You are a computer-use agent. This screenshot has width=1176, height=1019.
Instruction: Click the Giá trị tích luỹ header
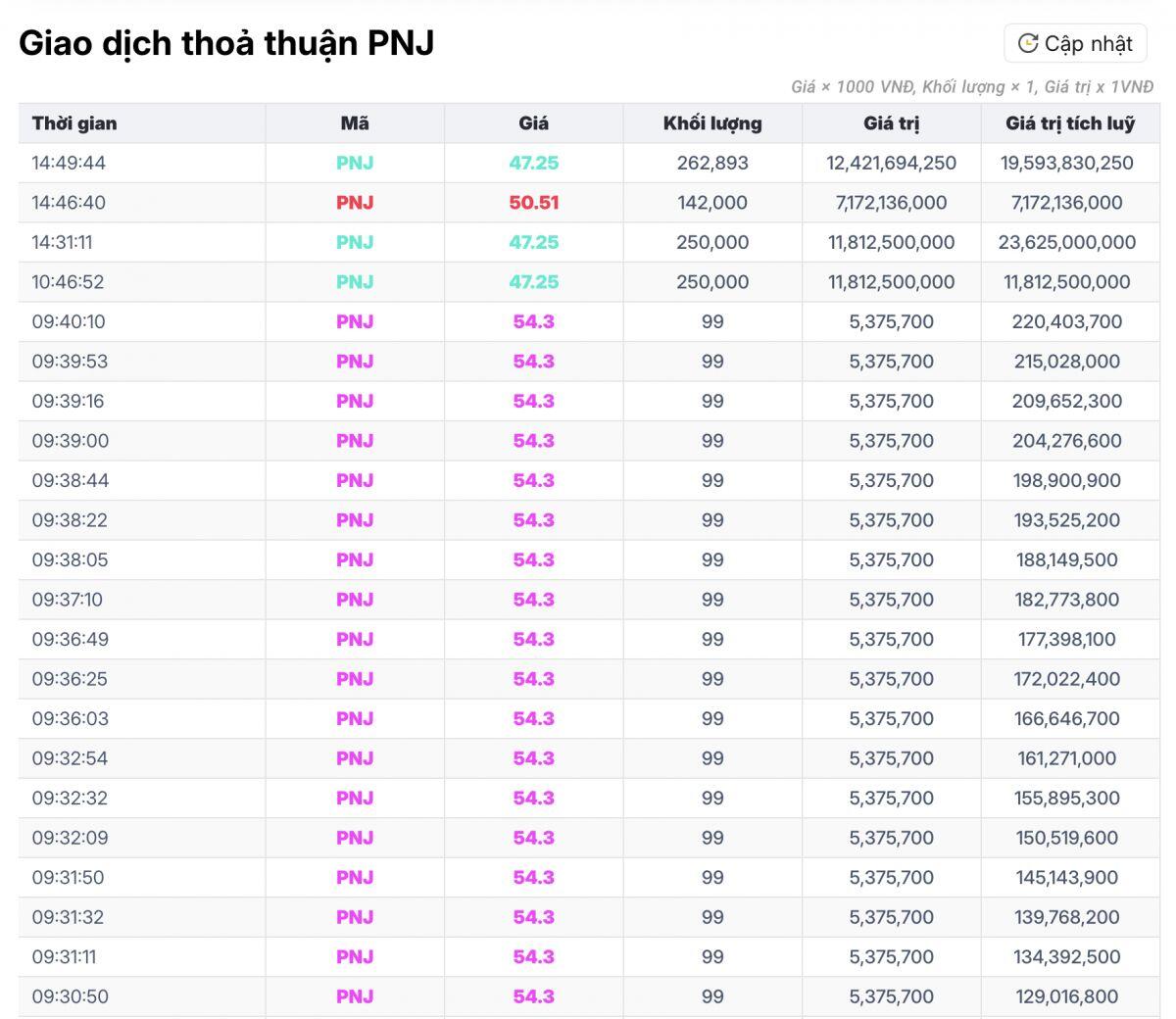(x=1069, y=123)
